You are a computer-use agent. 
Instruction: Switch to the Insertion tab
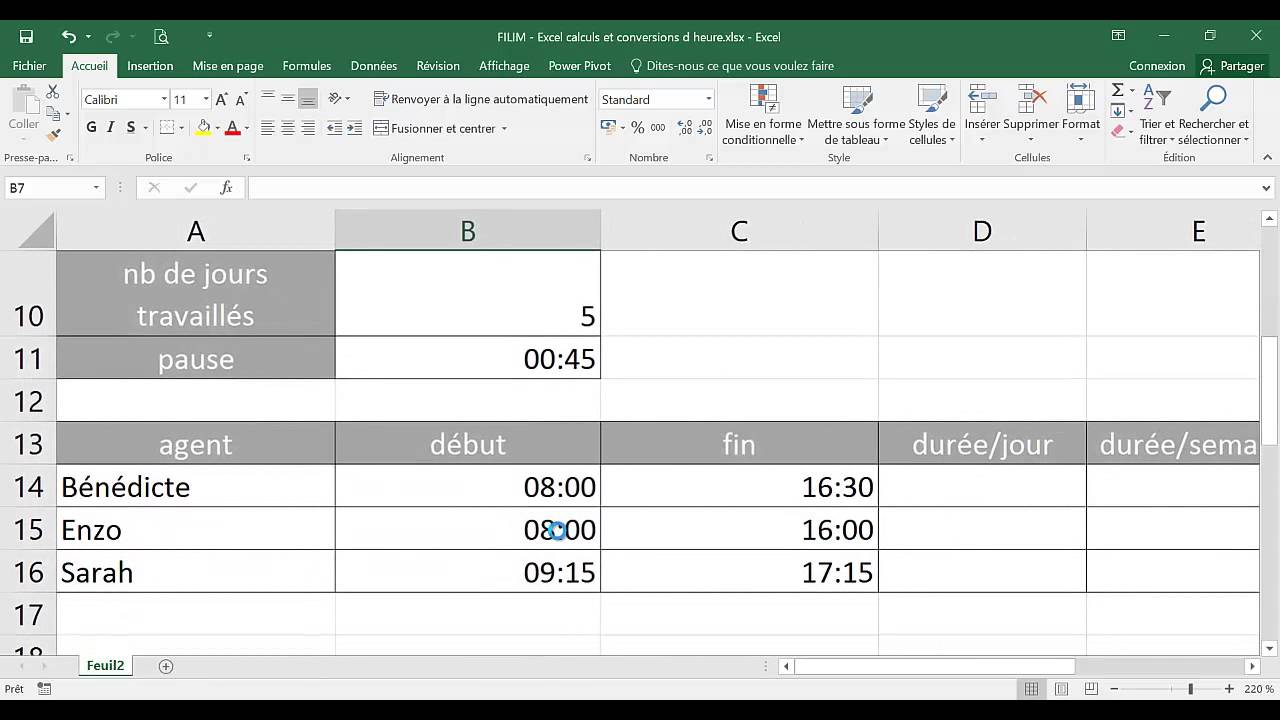point(150,66)
